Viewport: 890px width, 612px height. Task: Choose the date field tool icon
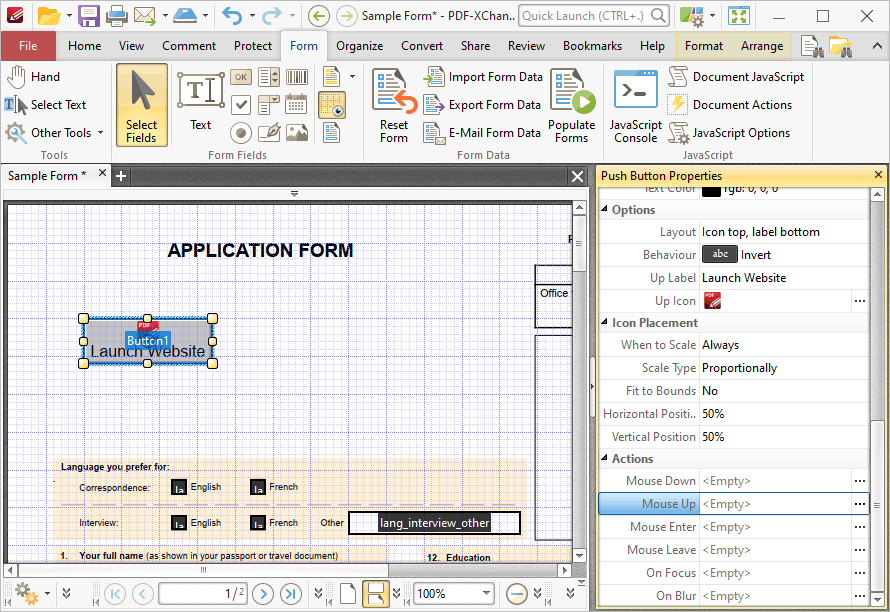click(x=296, y=104)
